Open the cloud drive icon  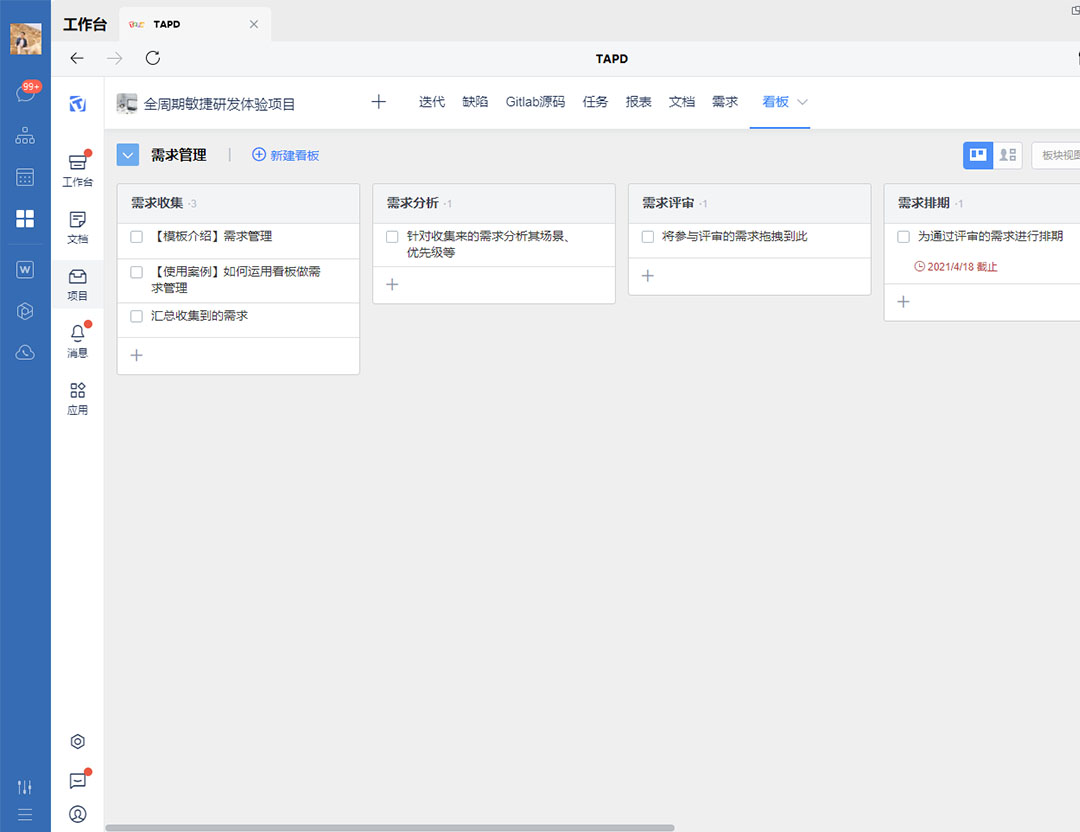tap(25, 353)
